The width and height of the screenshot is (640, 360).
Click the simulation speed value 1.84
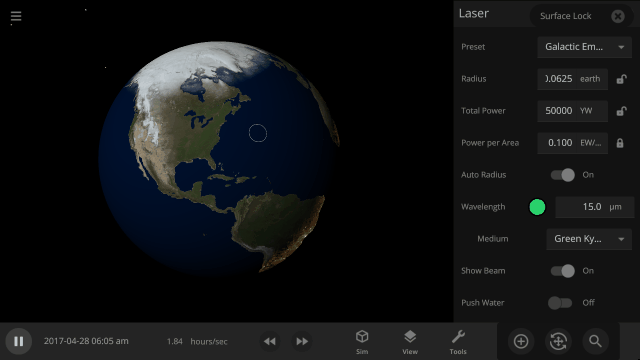pos(174,341)
